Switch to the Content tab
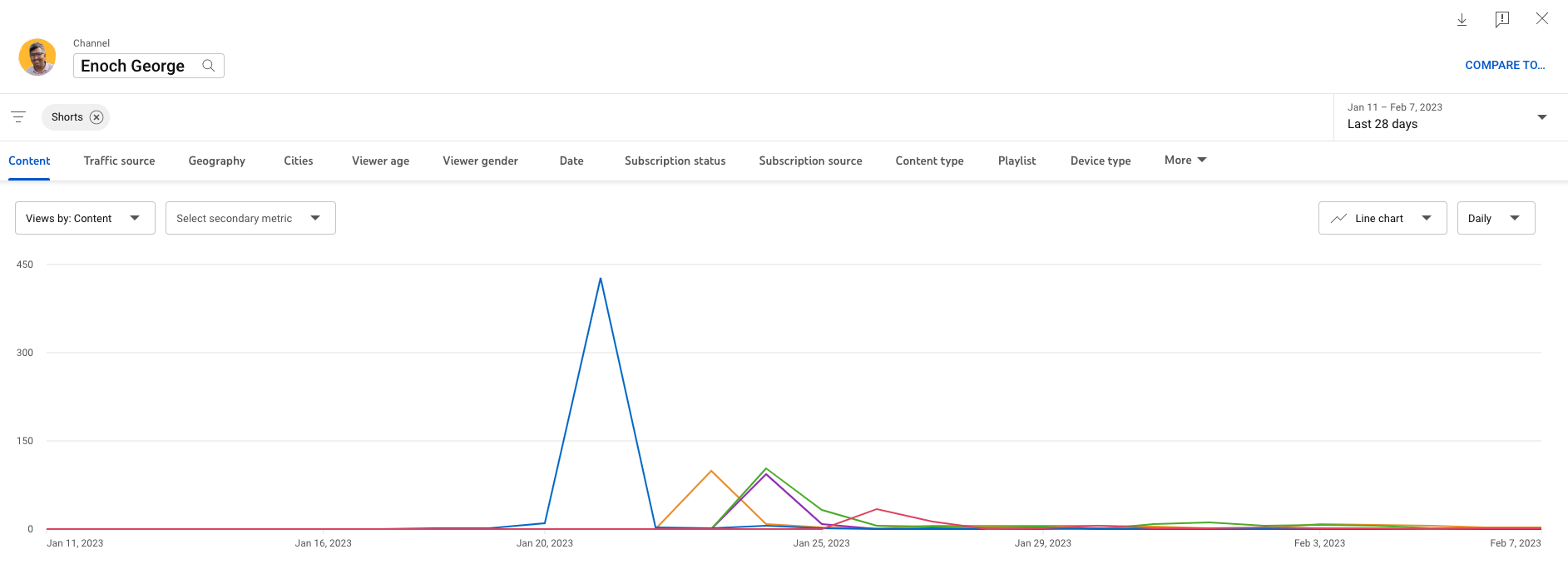The height and width of the screenshot is (564, 1568). click(x=29, y=161)
